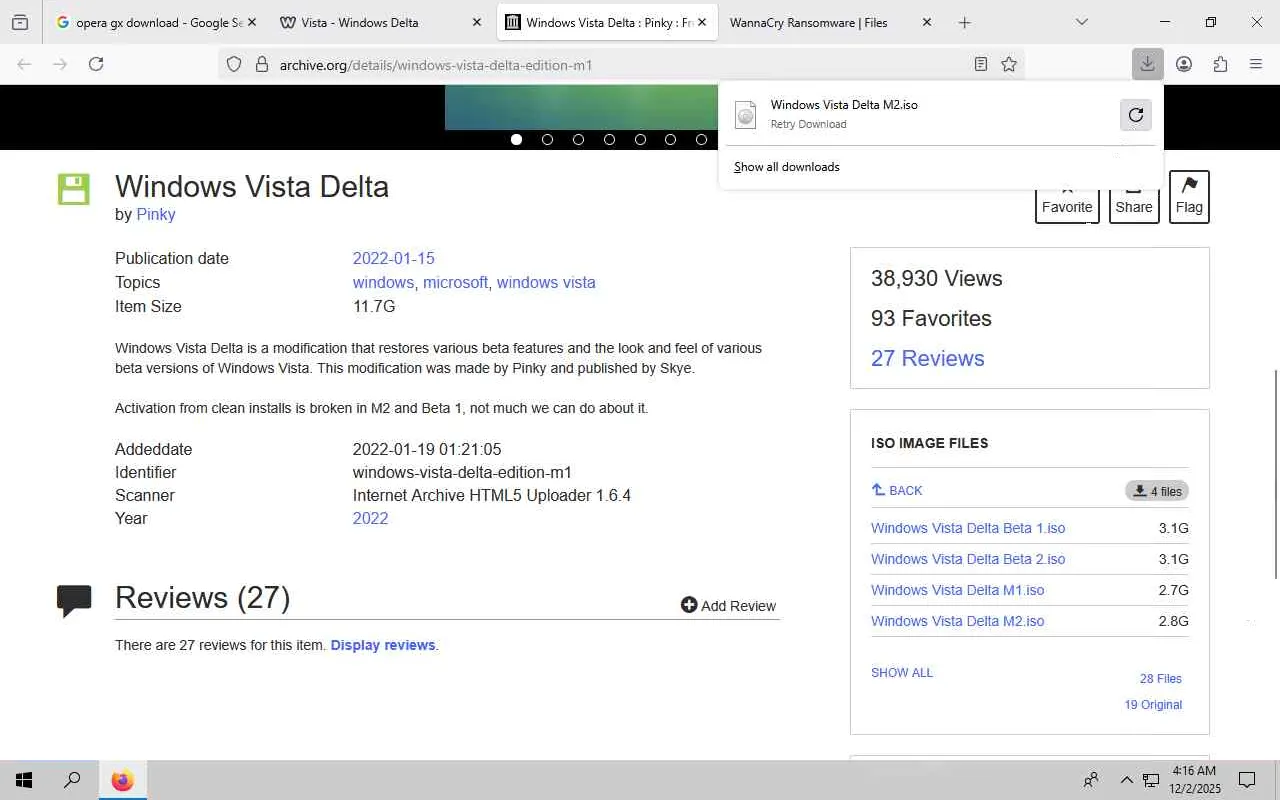Open the 'microsoft' topic link
Image resolution: width=1280 pixels, height=800 pixels.
[455, 282]
